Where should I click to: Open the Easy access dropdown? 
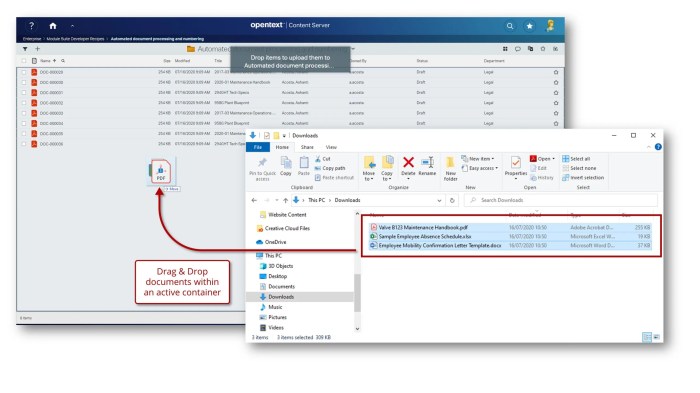[x=480, y=168]
